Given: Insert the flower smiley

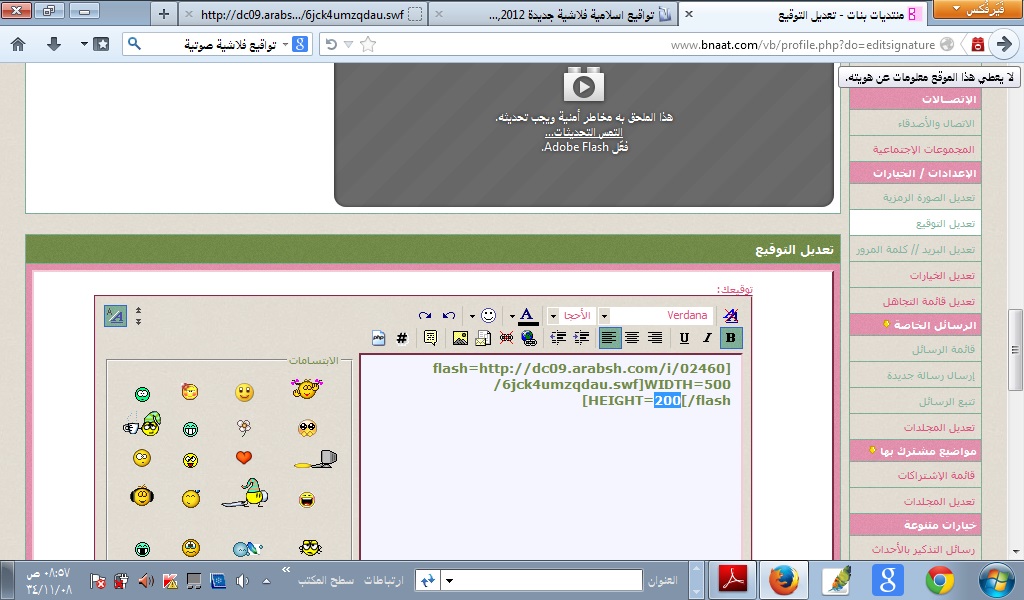Looking at the screenshot, I should [244, 428].
